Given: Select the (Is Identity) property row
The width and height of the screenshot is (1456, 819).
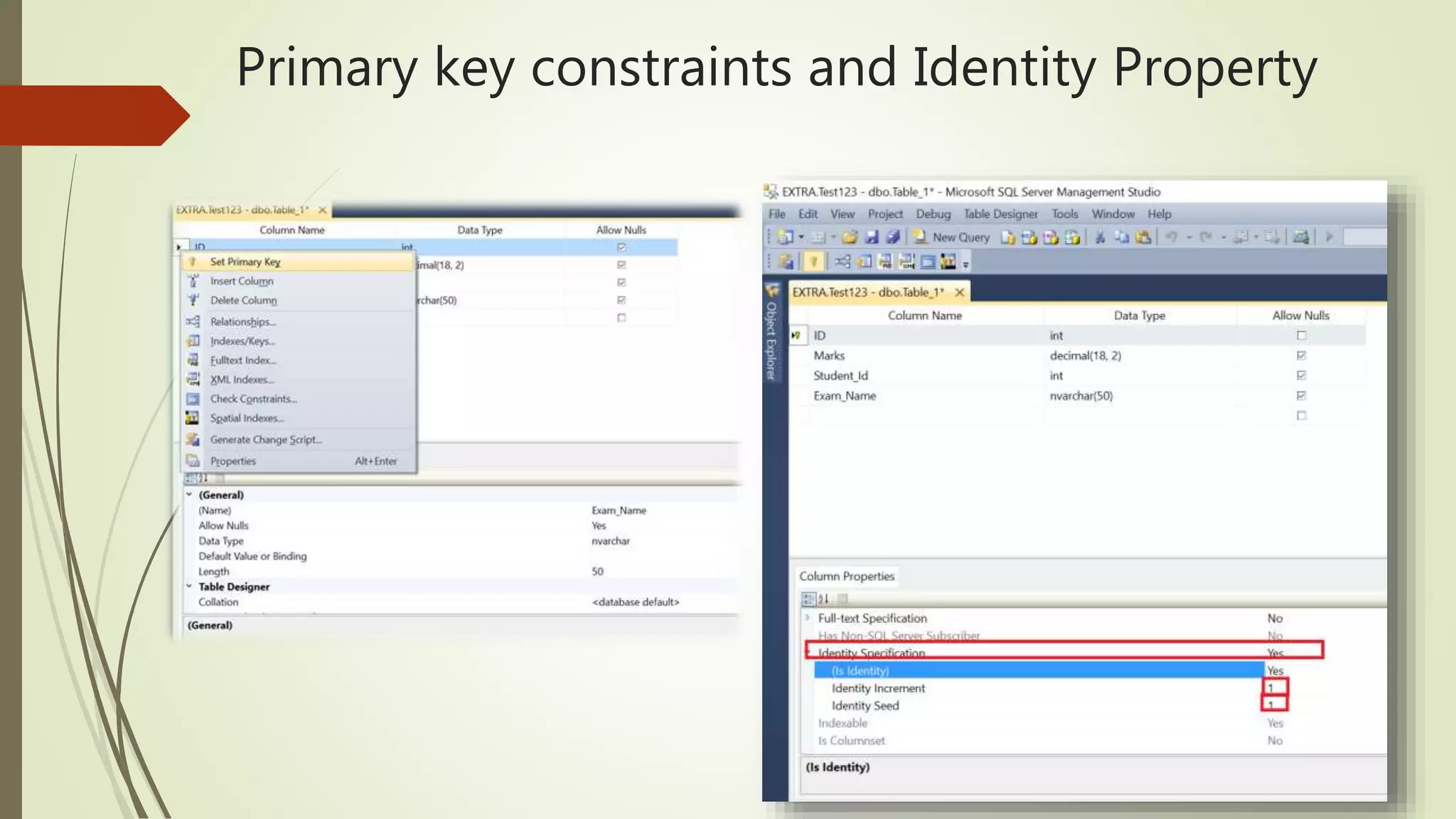Looking at the screenshot, I should click(x=1039, y=670).
